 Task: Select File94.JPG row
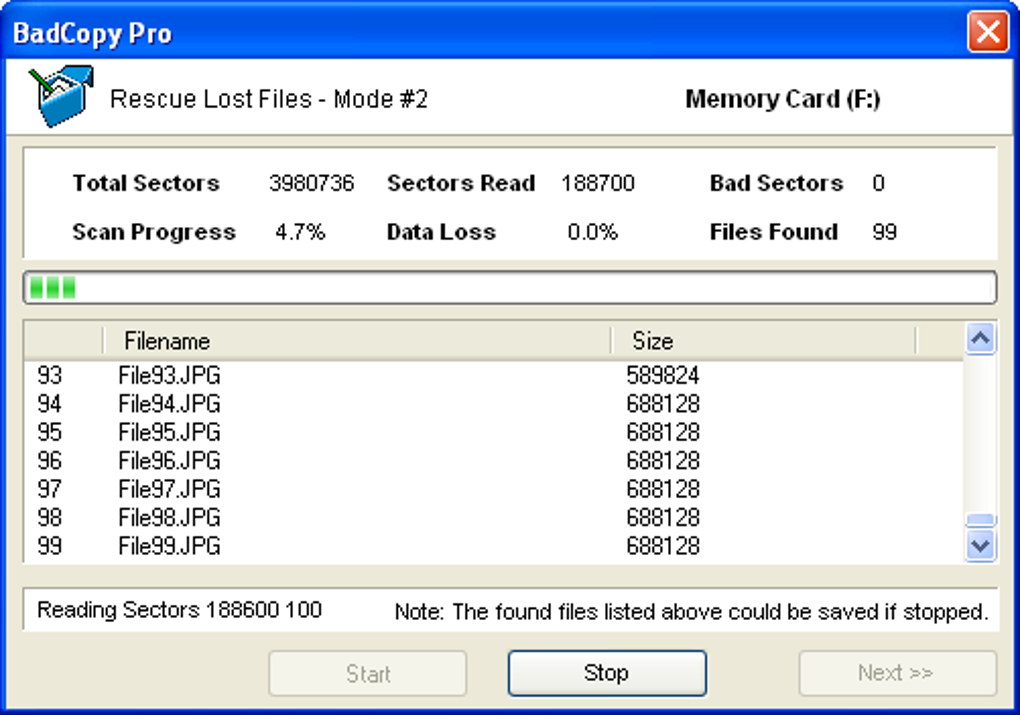tap(493, 404)
